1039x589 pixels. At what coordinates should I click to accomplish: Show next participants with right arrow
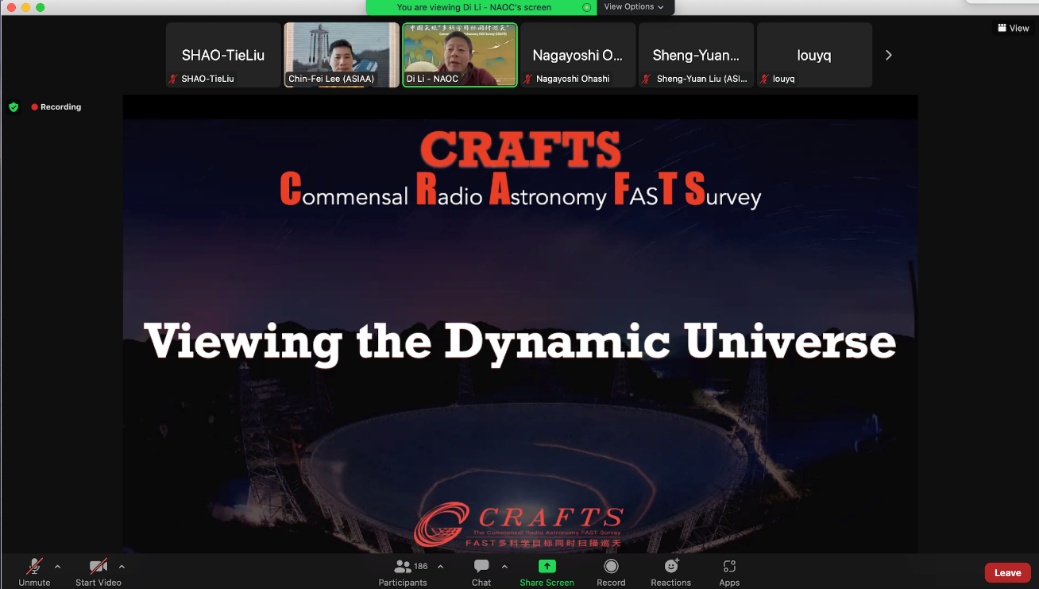pyautogui.click(x=889, y=55)
